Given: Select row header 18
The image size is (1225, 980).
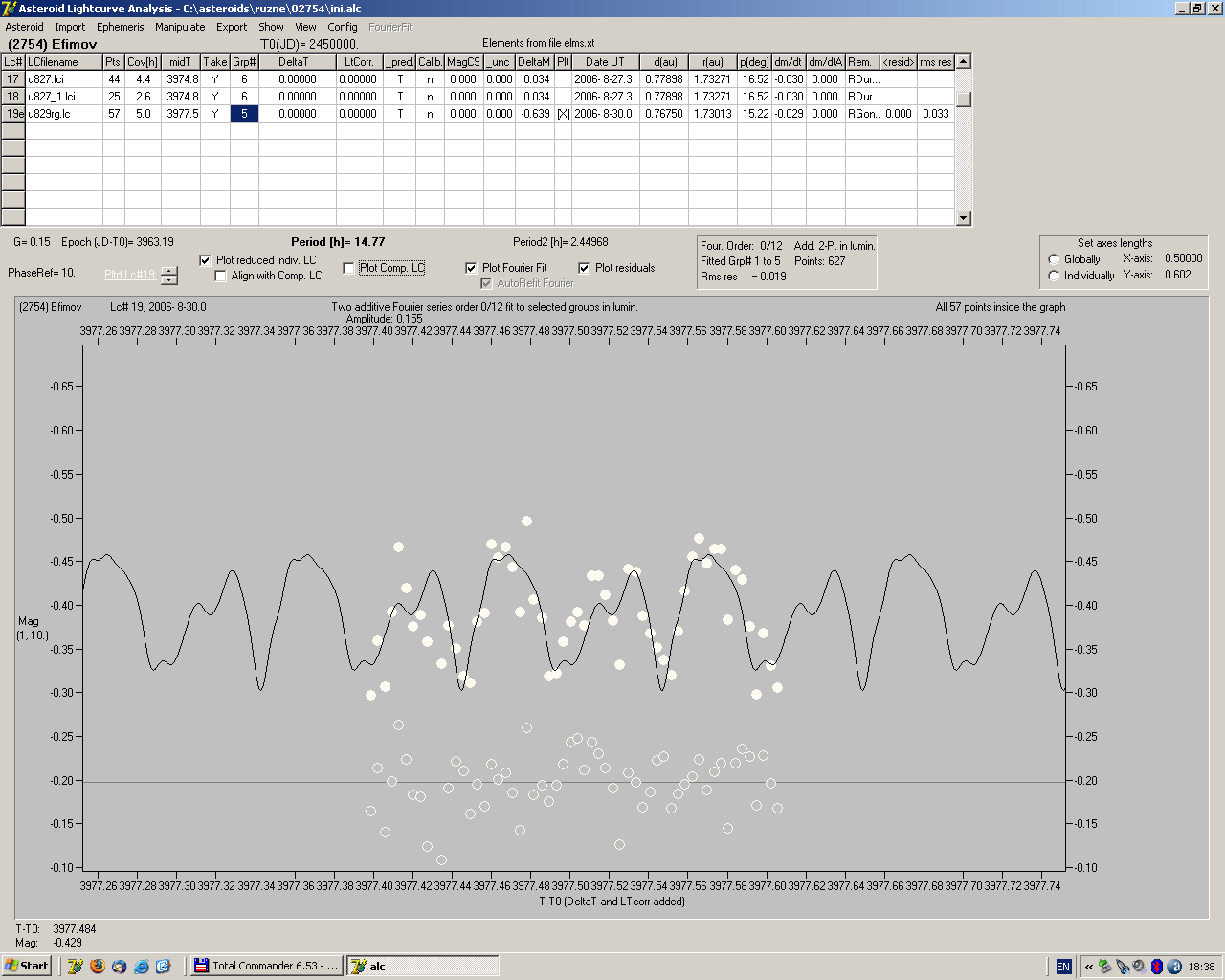Looking at the screenshot, I should click(x=12, y=97).
